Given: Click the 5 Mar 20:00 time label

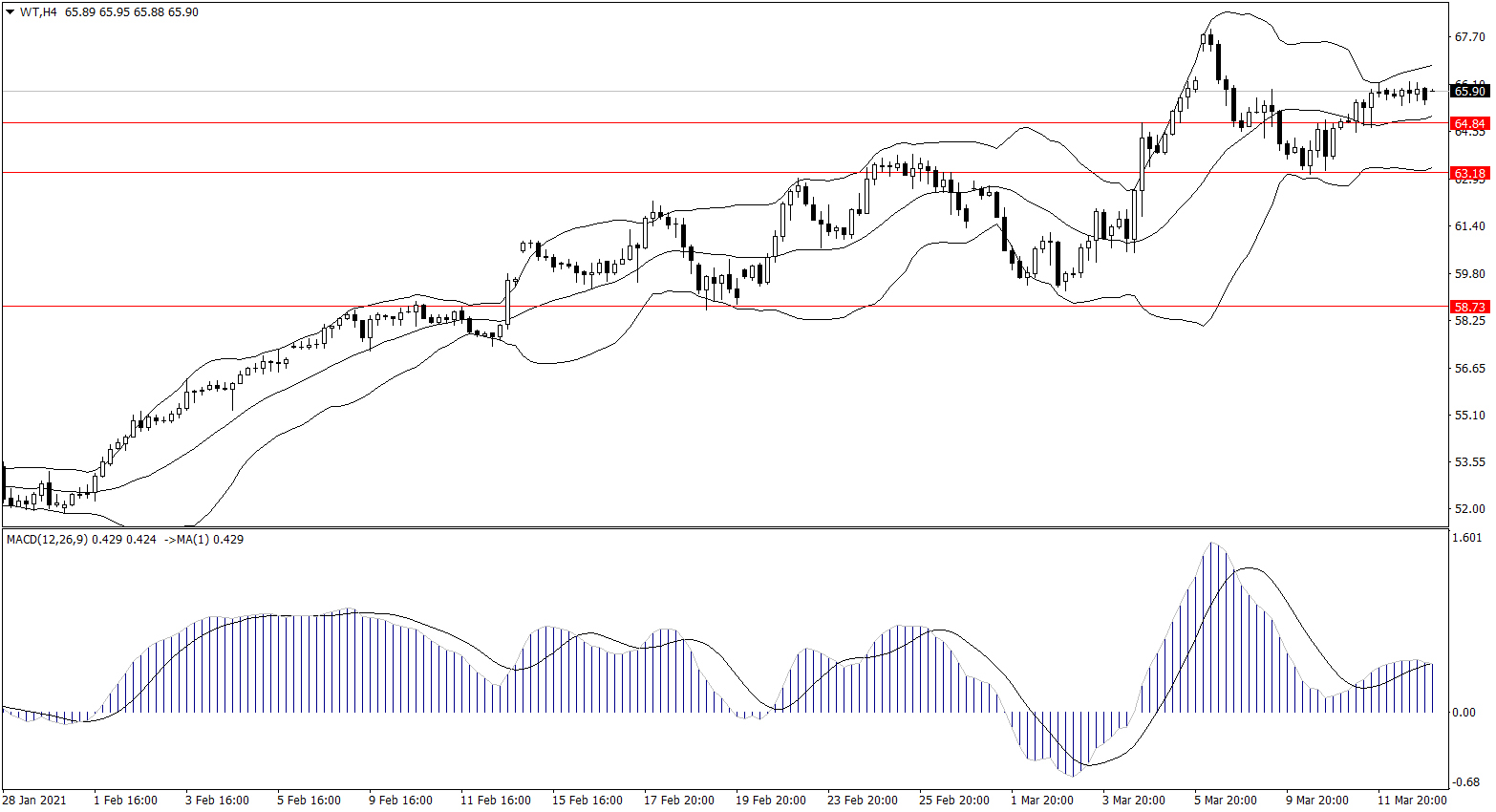Looking at the screenshot, I should click(1226, 801).
